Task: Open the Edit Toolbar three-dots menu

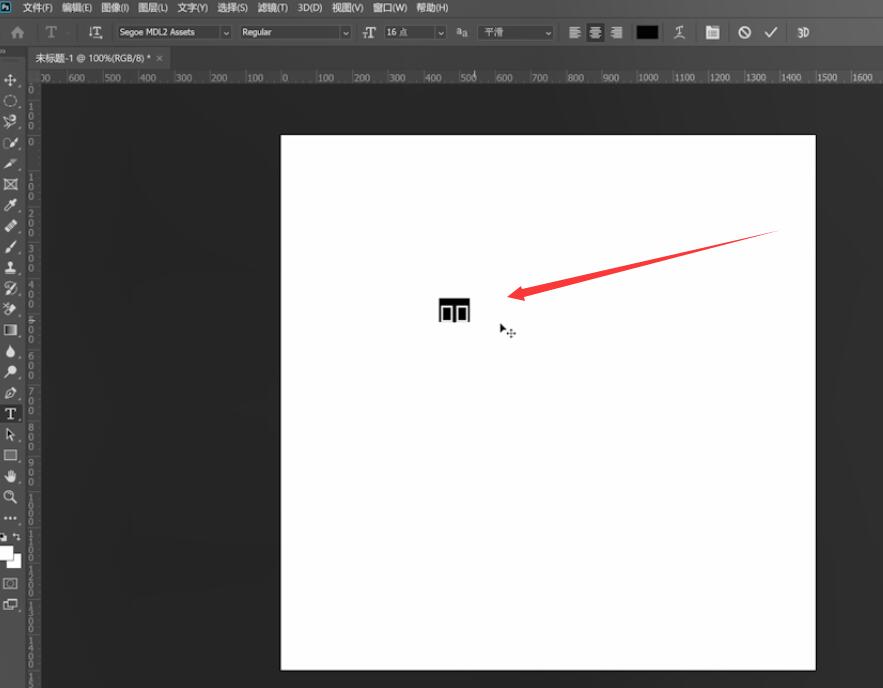Action: (x=10, y=517)
